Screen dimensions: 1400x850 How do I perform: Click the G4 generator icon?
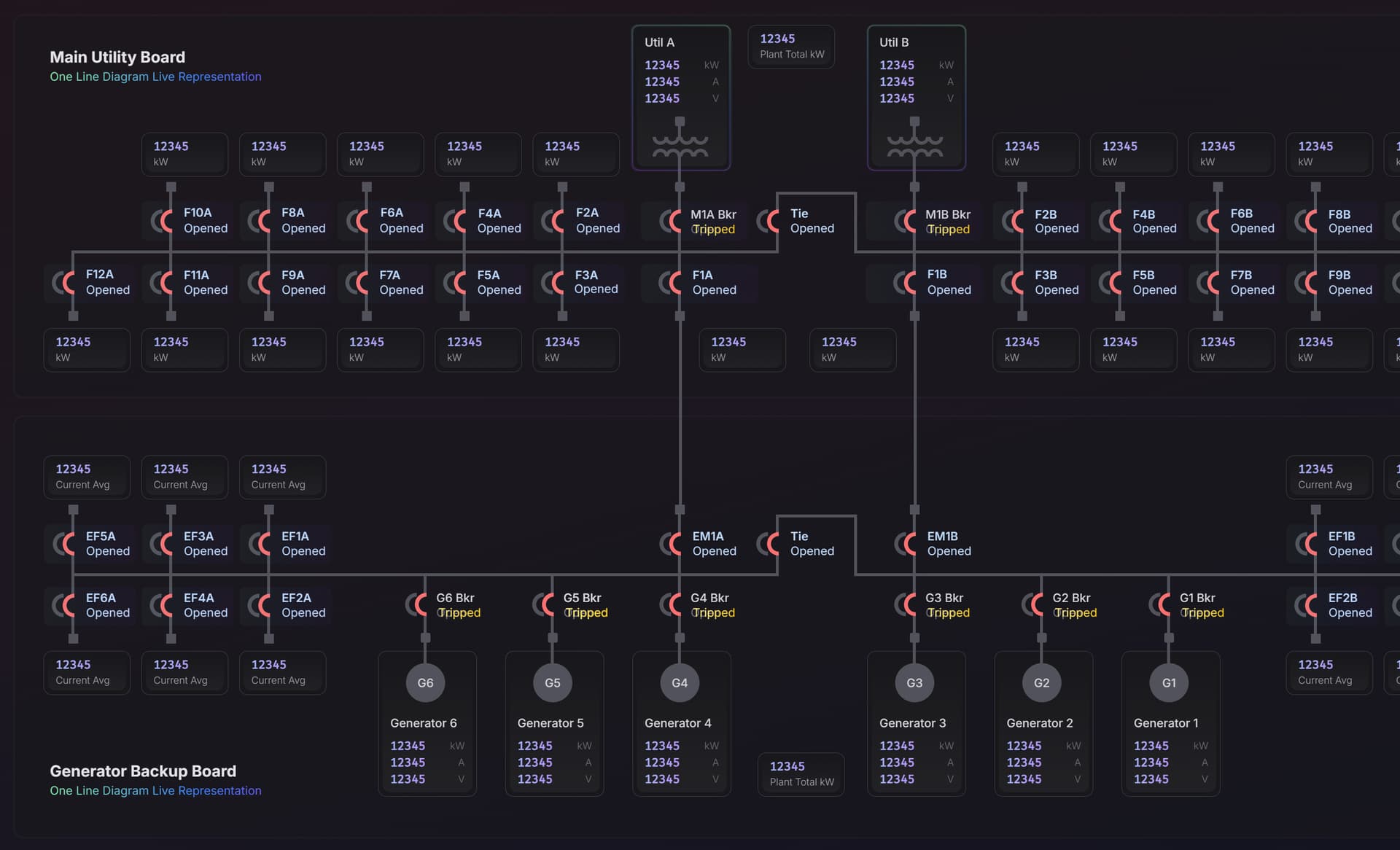click(679, 682)
